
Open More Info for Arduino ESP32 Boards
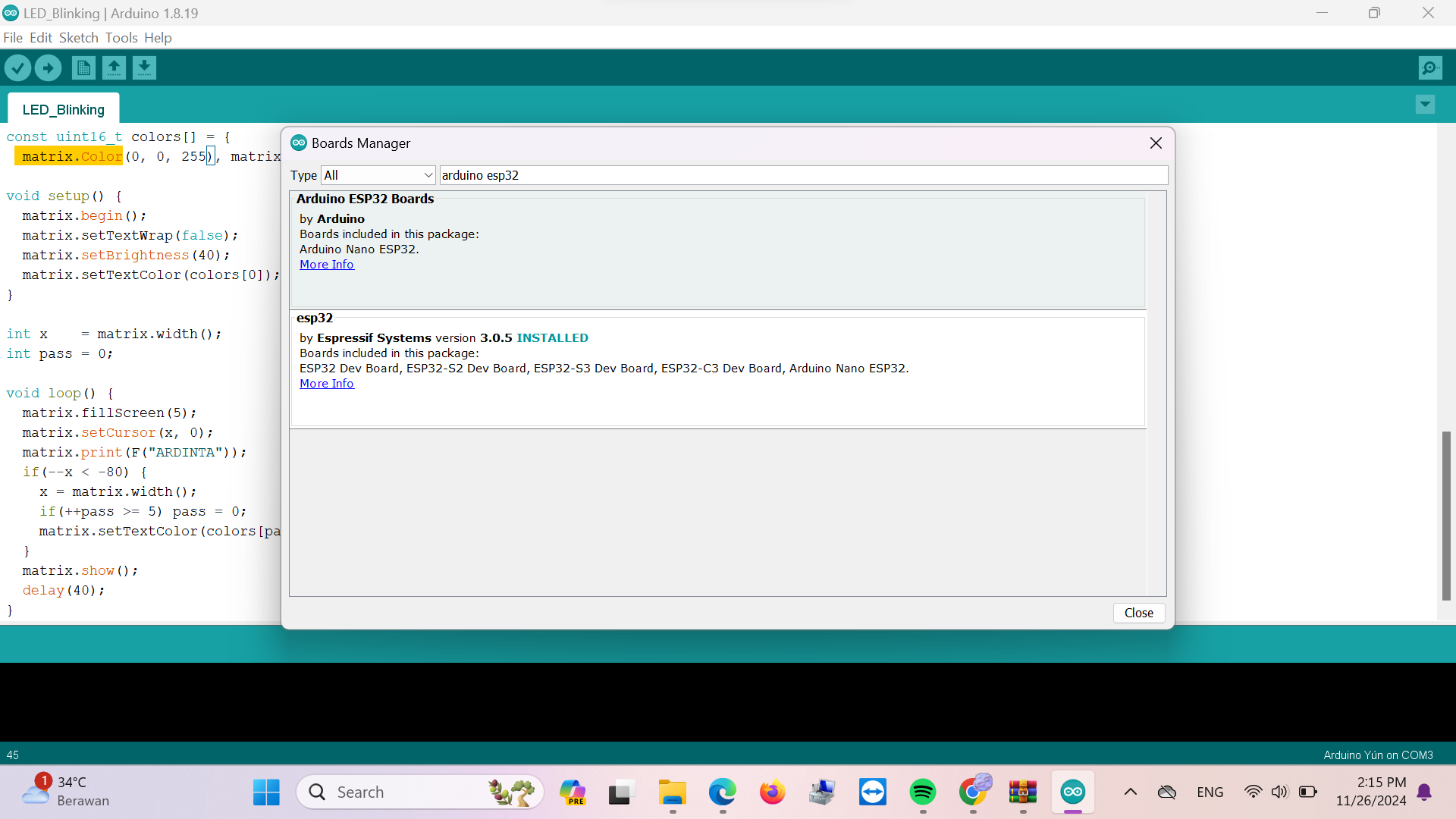pyautogui.click(x=326, y=265)
